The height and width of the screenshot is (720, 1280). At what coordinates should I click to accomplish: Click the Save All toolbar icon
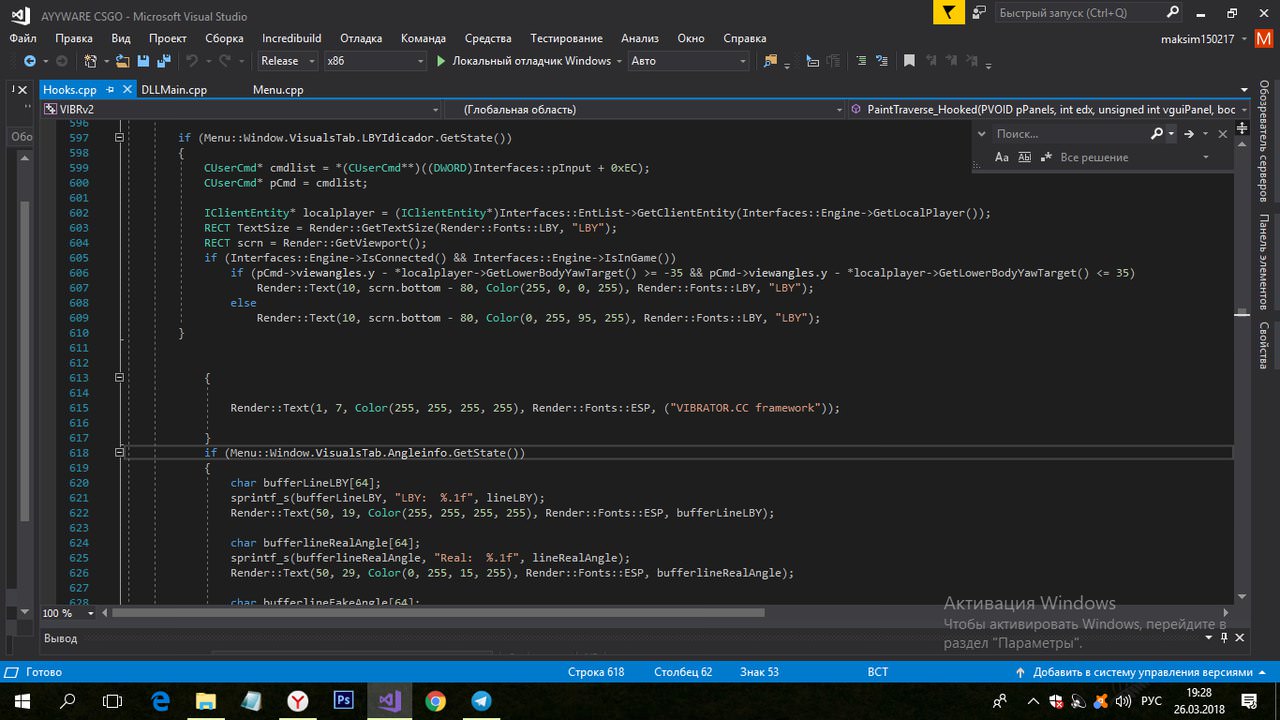pos(162,61)
